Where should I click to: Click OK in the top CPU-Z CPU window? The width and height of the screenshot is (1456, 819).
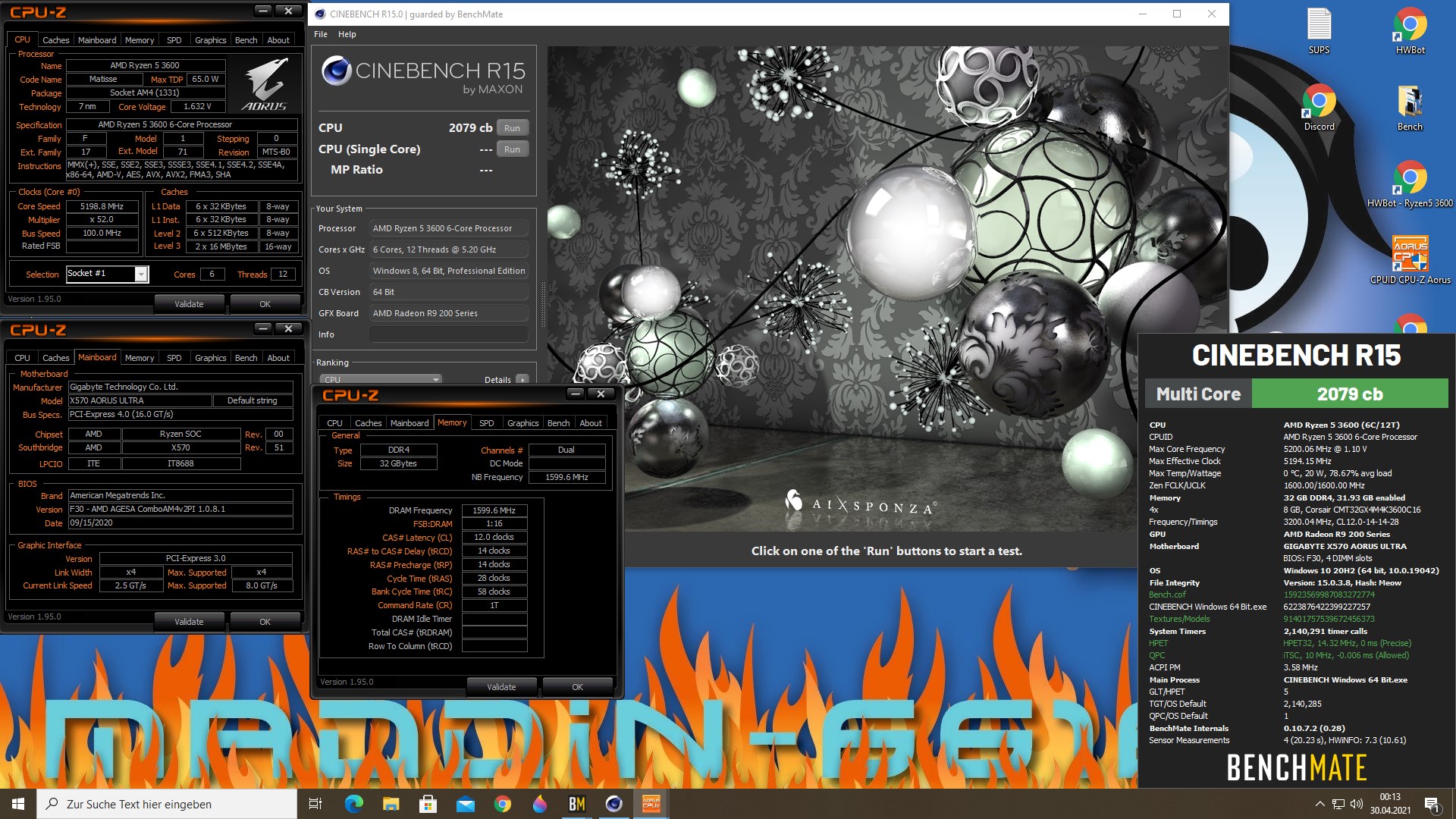pyautogui.click(x=265, y=304)
